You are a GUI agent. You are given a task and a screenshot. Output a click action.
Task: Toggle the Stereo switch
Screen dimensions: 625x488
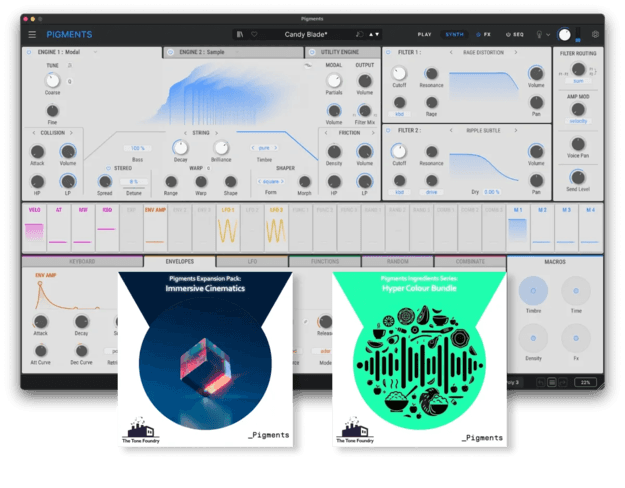pos(108,168)
